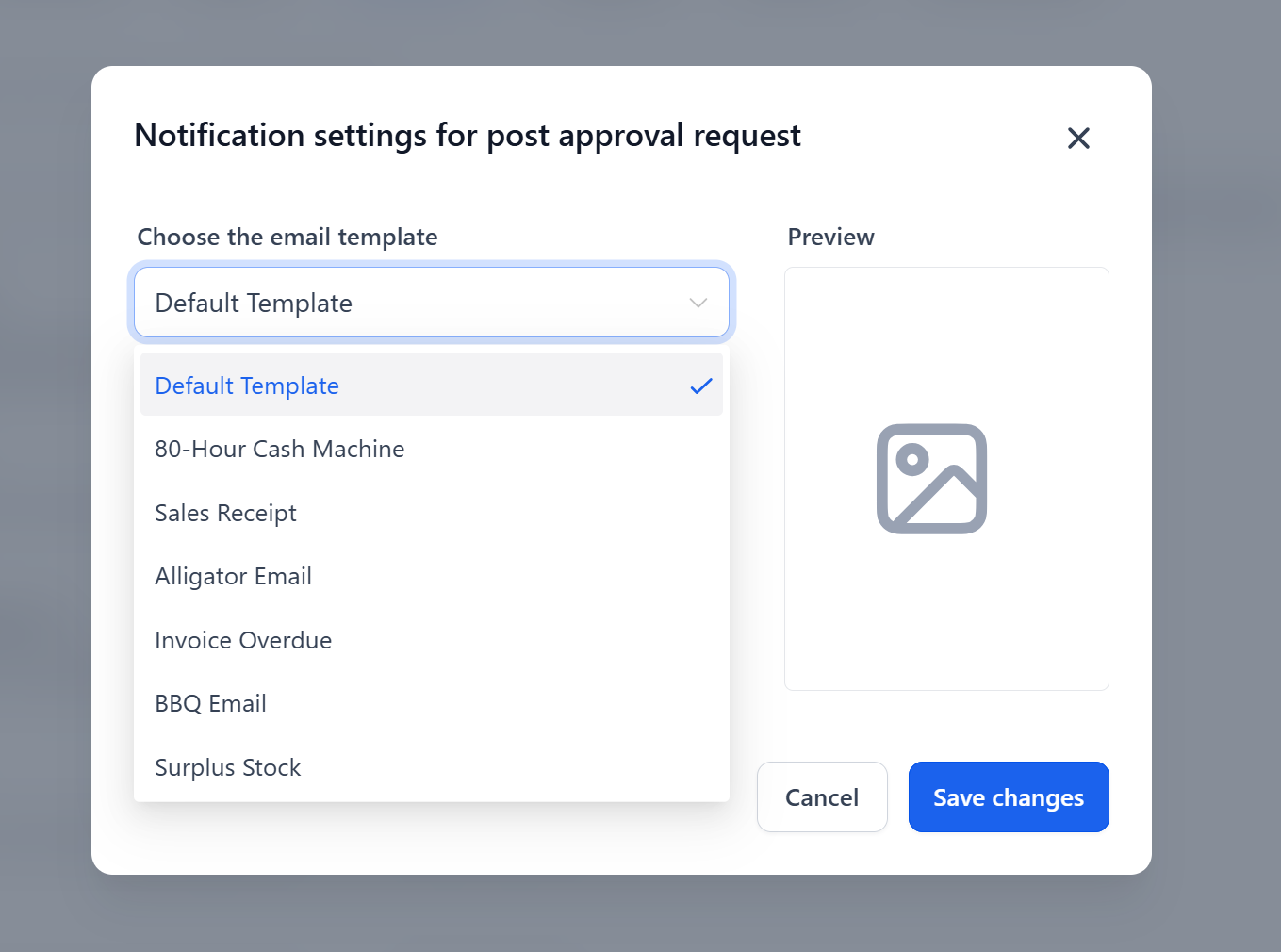
Task: Click the Preview heading label
Action: pyautogui.click(x=830, y=237)
